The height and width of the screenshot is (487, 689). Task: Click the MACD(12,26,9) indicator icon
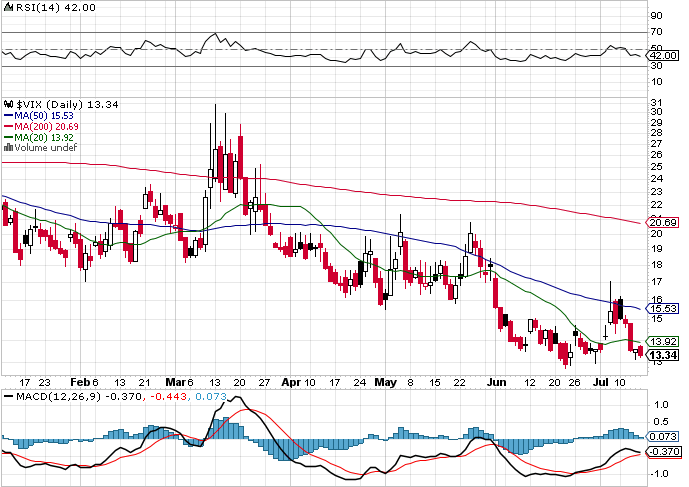point(8,398)
